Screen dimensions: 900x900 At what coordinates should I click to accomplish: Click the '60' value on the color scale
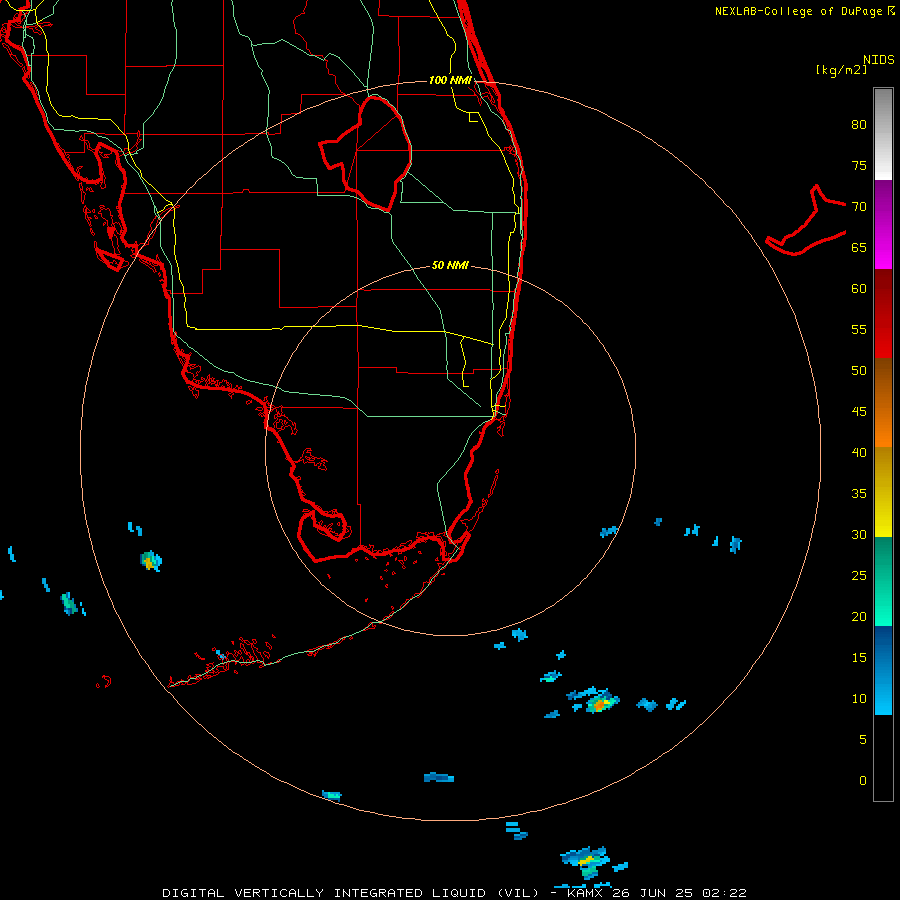(859, 289)
